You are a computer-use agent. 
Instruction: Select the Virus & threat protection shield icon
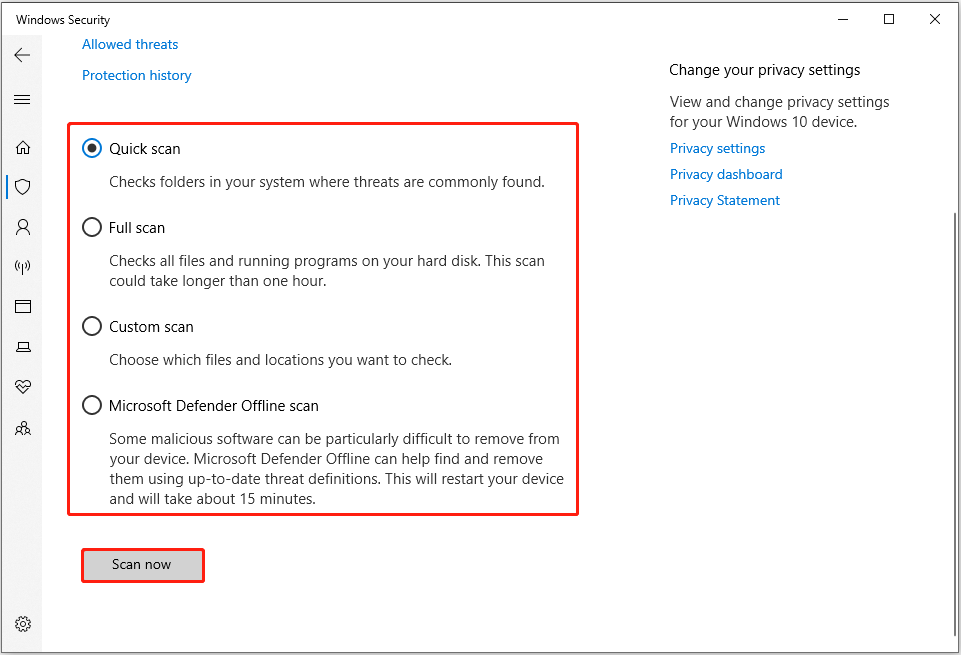click(22, 187)
